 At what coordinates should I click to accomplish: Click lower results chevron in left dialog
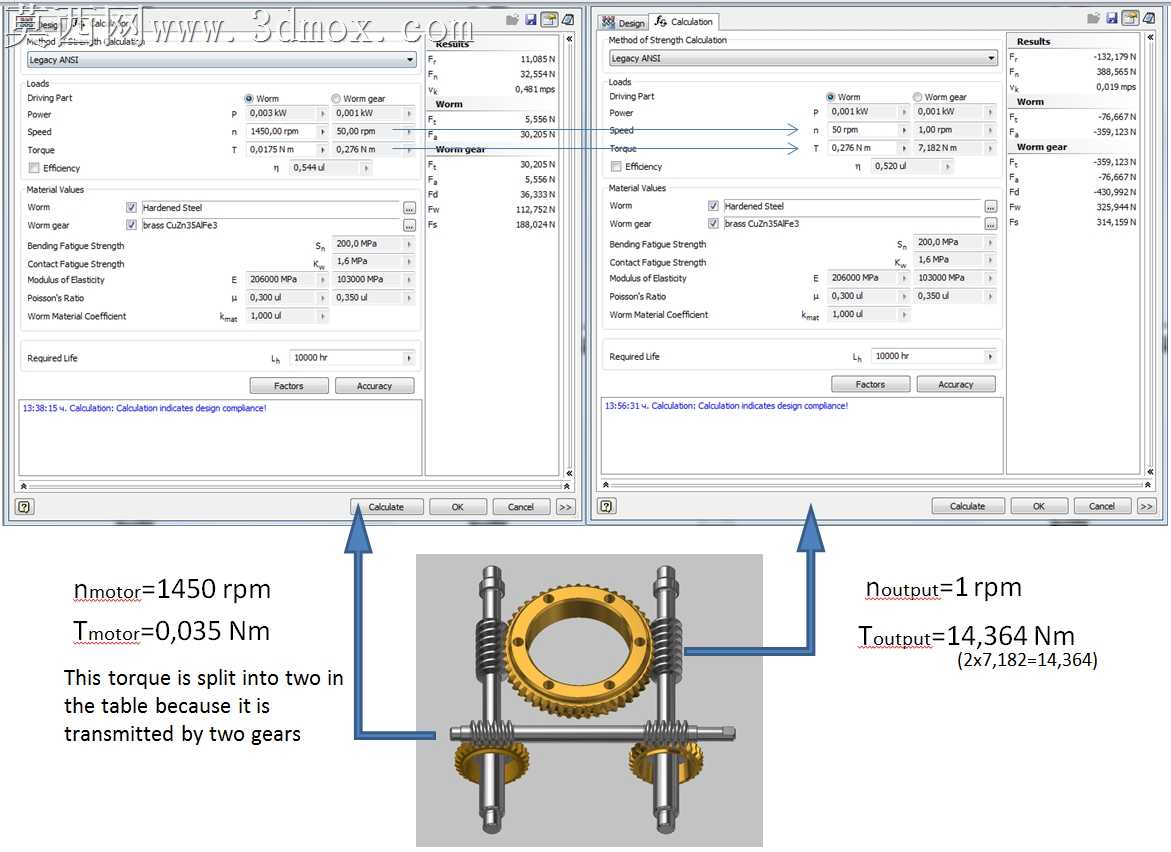click(x=569, y=473)
